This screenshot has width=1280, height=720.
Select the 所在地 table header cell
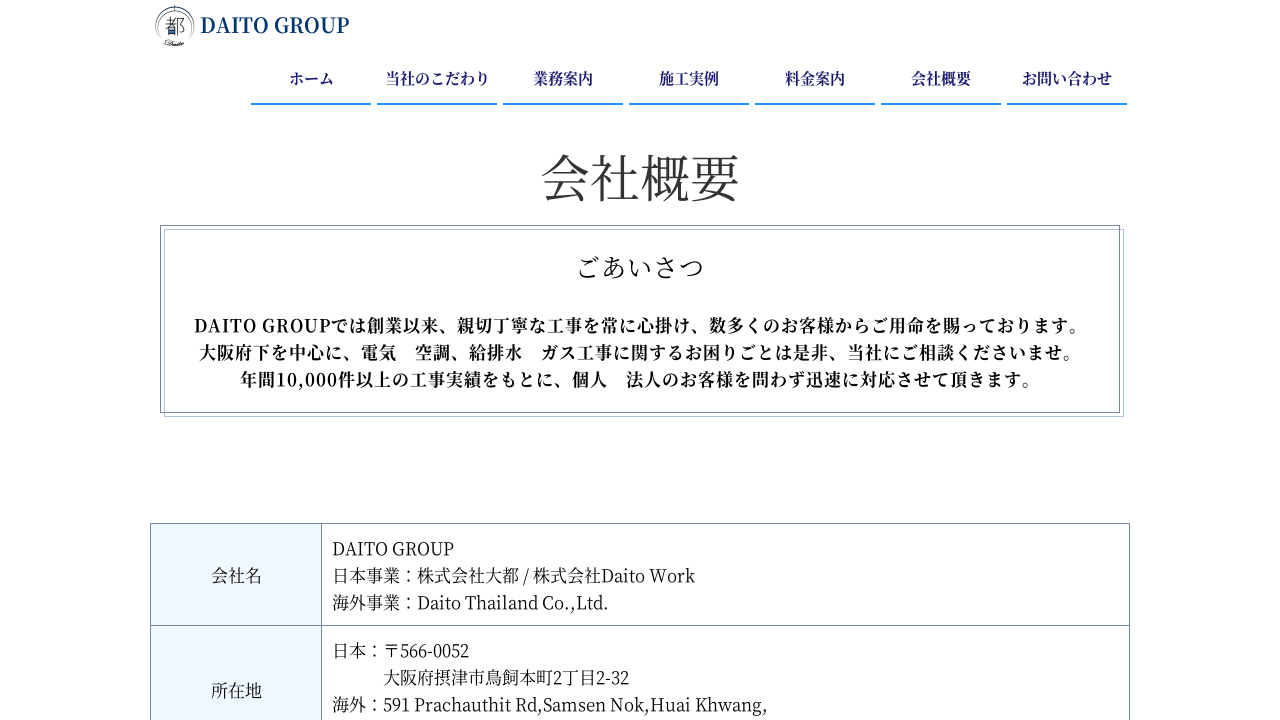click(236, 690)
